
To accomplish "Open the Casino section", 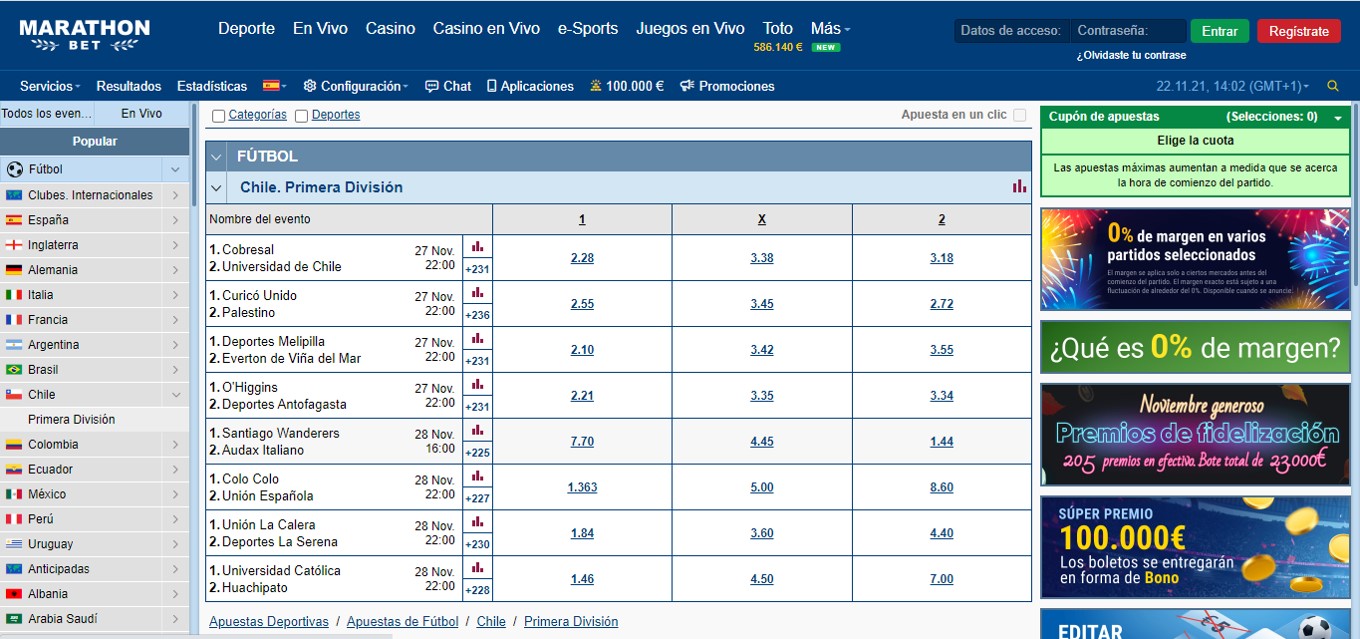I will (x=390, y=29).
